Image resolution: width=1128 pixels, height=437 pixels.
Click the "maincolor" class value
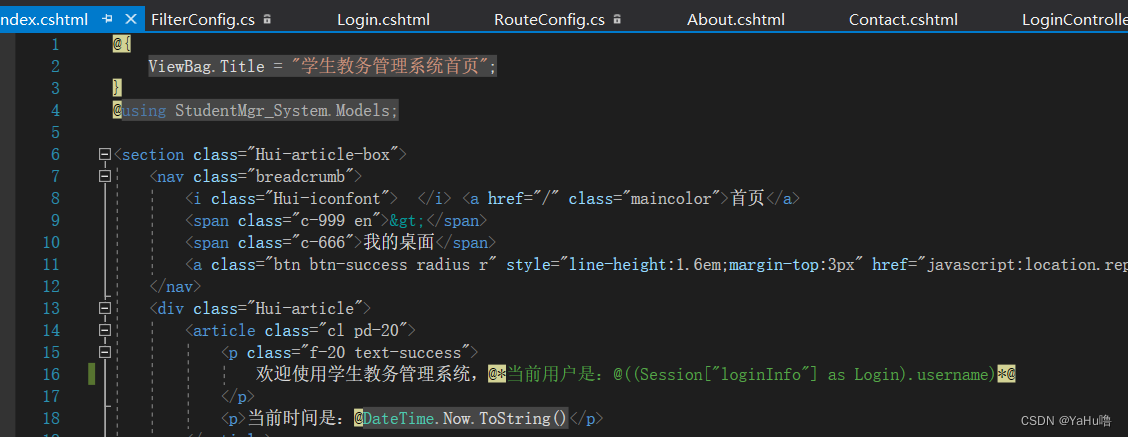tap(673, 198)
